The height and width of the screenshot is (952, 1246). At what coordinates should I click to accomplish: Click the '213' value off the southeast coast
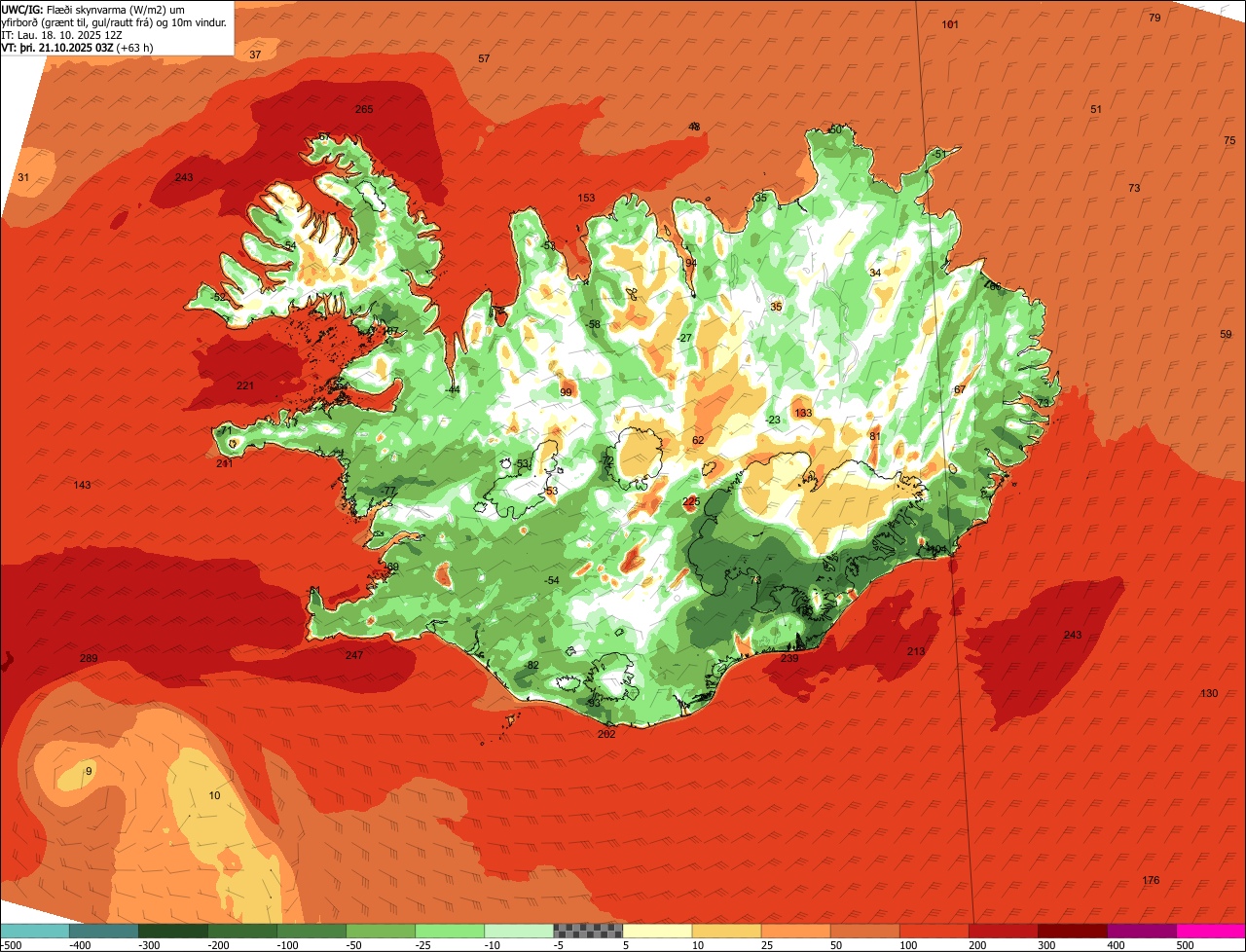tap(916, 651)
